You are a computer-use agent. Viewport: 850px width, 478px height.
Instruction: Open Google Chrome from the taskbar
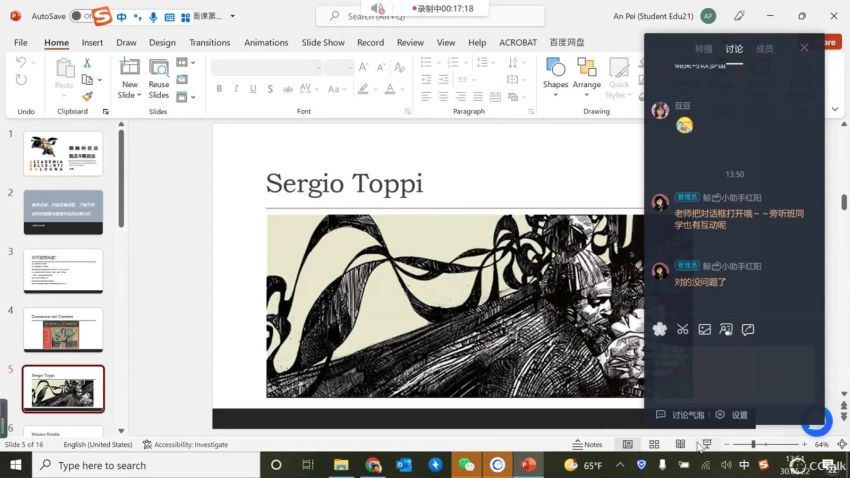(x=373, y=465)
